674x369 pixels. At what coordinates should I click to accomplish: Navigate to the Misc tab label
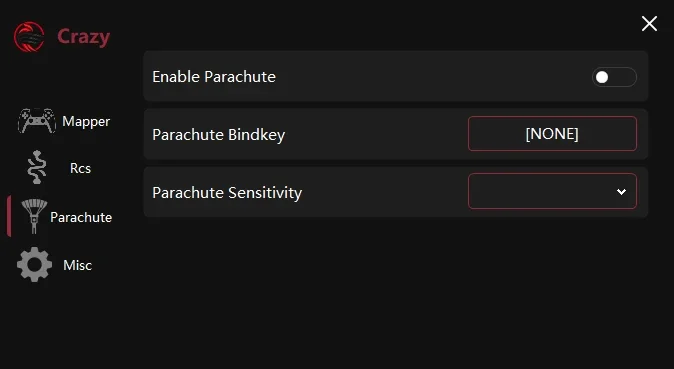tap(77, 265)
